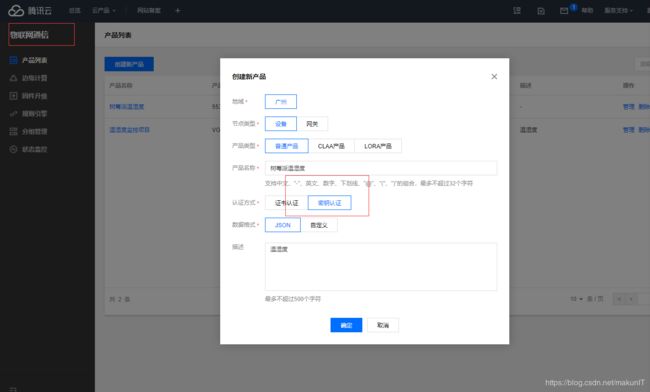Go to 总览 in top navigation
Image resolution: width=650 pixels, height=392 pixels.
coord(75,10)
